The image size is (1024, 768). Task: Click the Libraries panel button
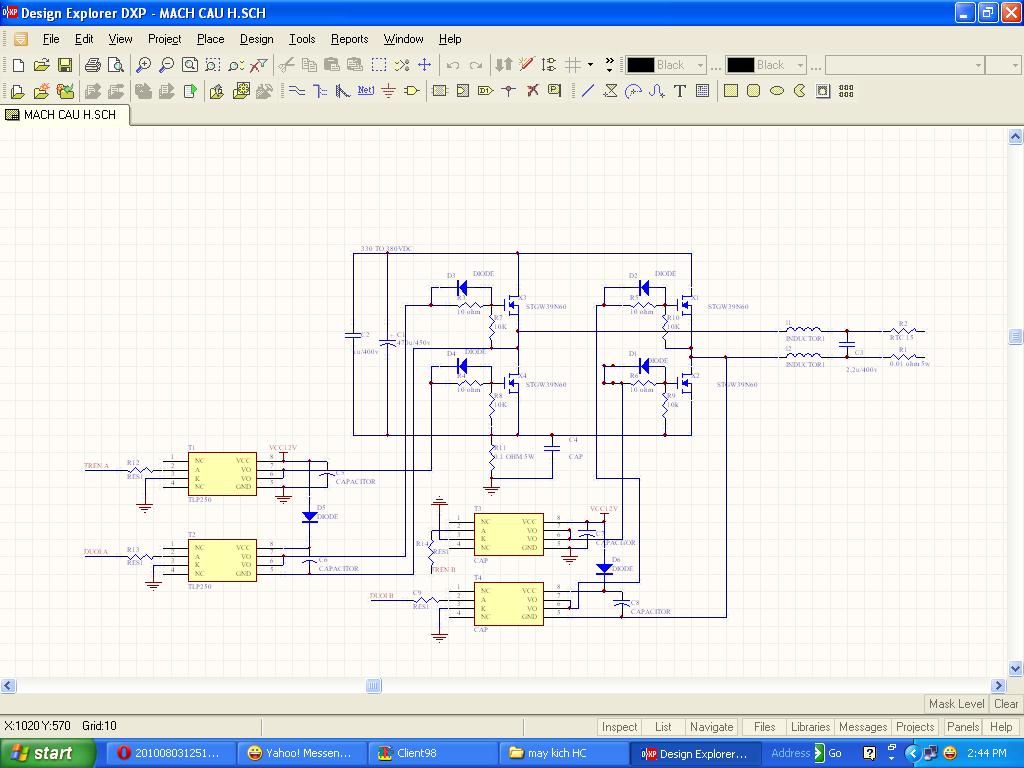(809, 727)
